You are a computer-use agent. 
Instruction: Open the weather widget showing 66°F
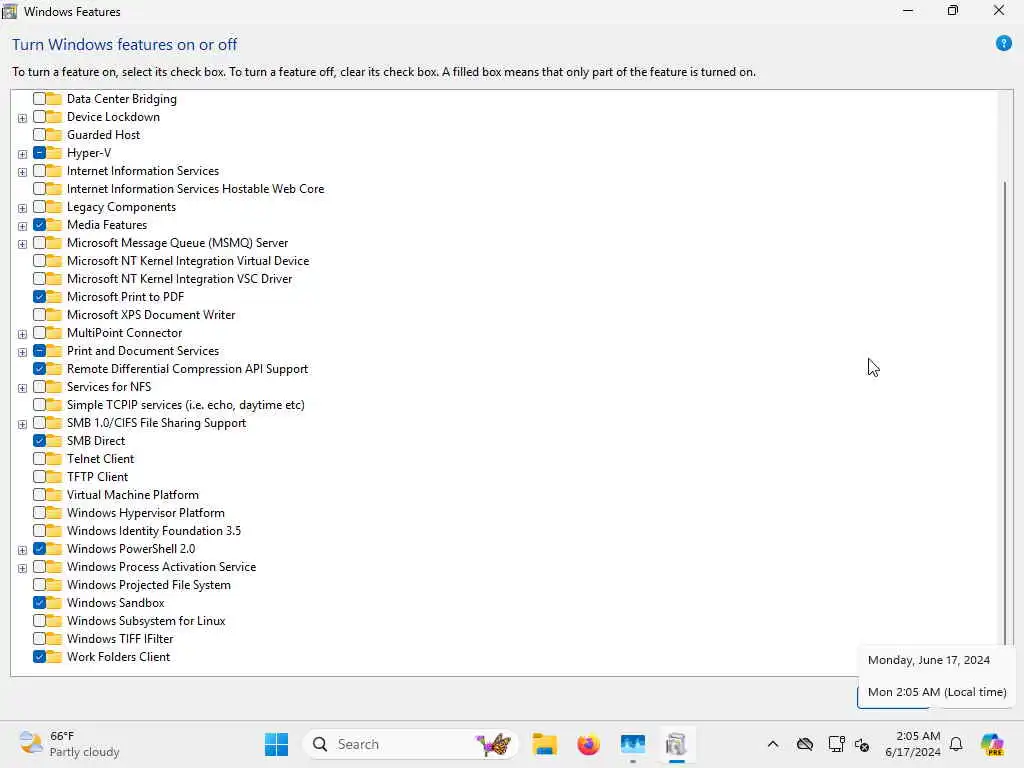pyautogui.click(x=69, y=744)
